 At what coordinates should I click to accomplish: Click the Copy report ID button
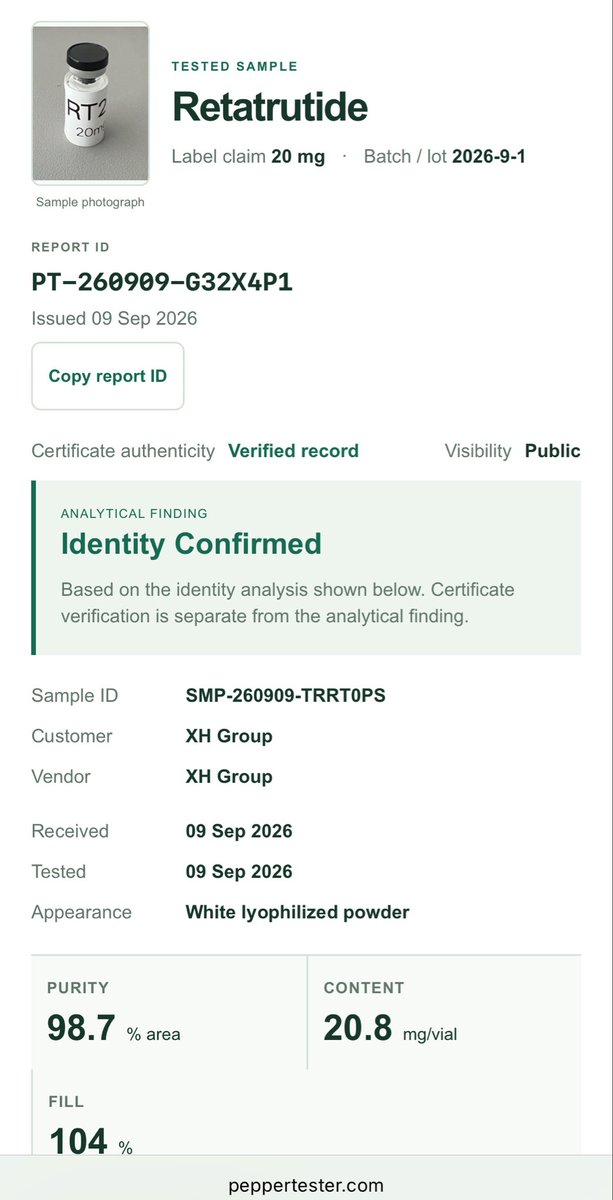pos(108,376)
